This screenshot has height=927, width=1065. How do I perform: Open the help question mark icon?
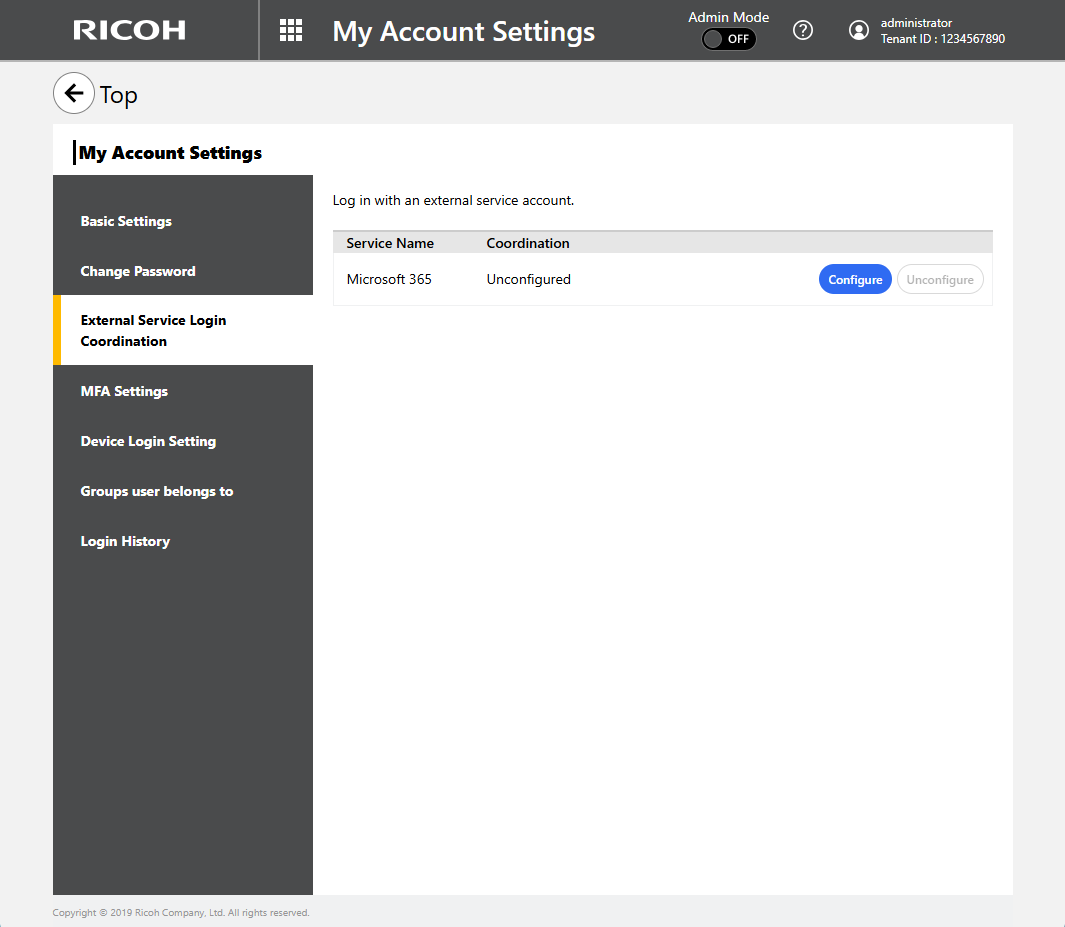(x=802, y=30)
